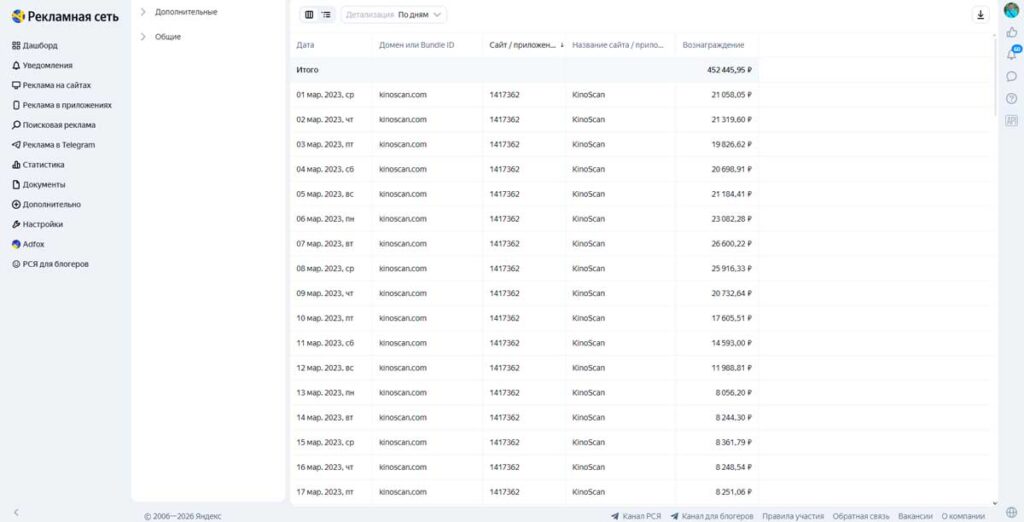Sort by Название сайта / приложения header
The width and height of the screenshot is (1024, 522).
tap(618, 45)
